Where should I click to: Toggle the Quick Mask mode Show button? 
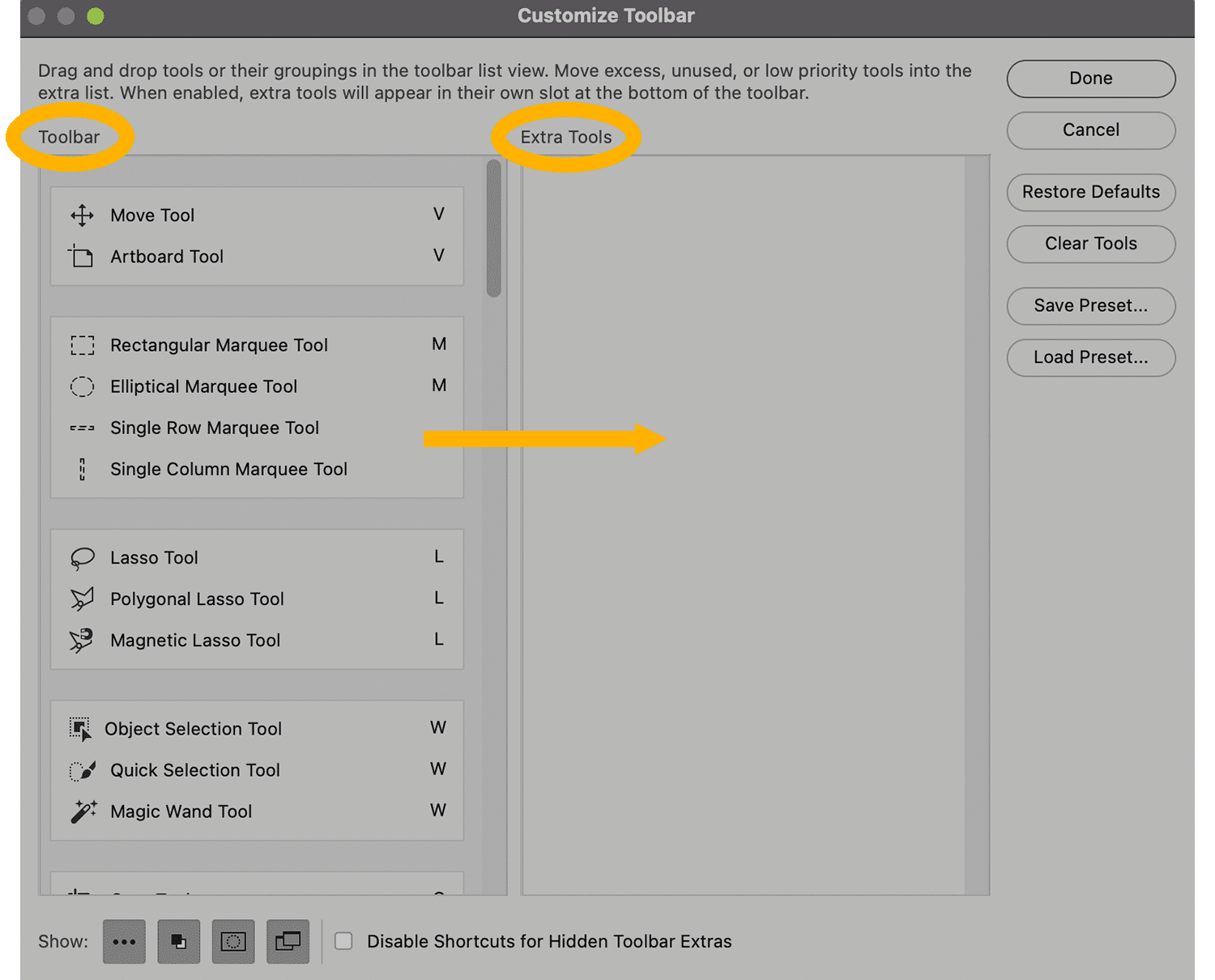coord(233,942)
